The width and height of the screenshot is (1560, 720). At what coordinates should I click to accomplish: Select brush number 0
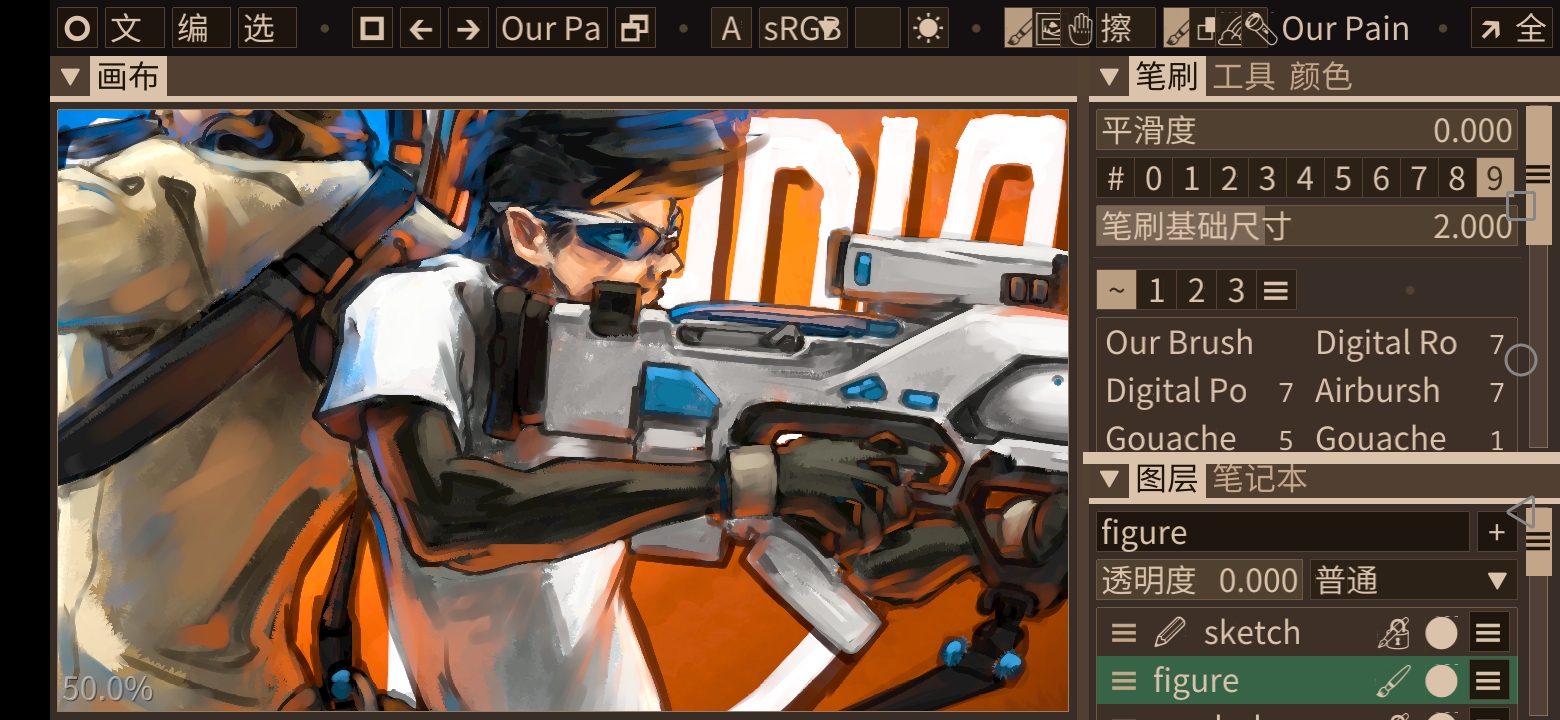click(x=1154, y=179)
